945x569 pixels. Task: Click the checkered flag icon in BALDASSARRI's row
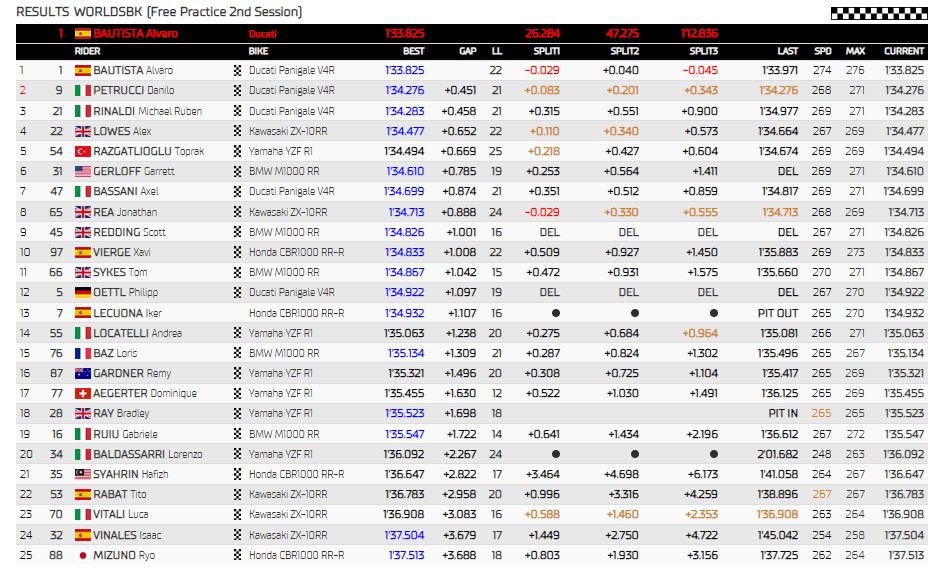237,454
